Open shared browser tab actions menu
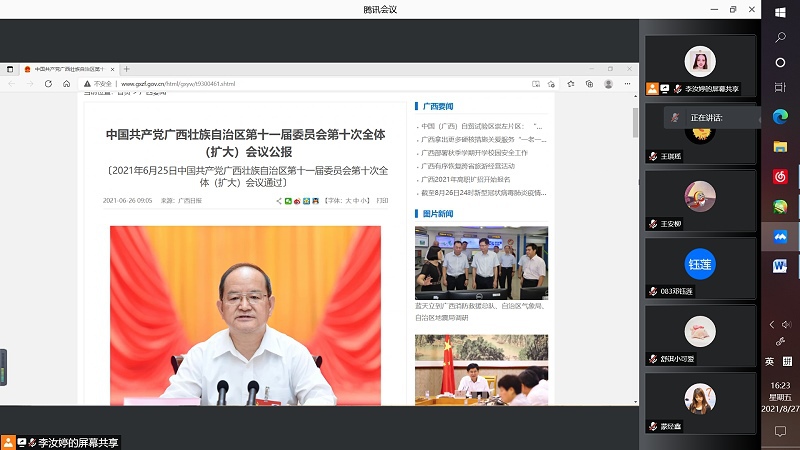800x450 pixels. [10, 69]
